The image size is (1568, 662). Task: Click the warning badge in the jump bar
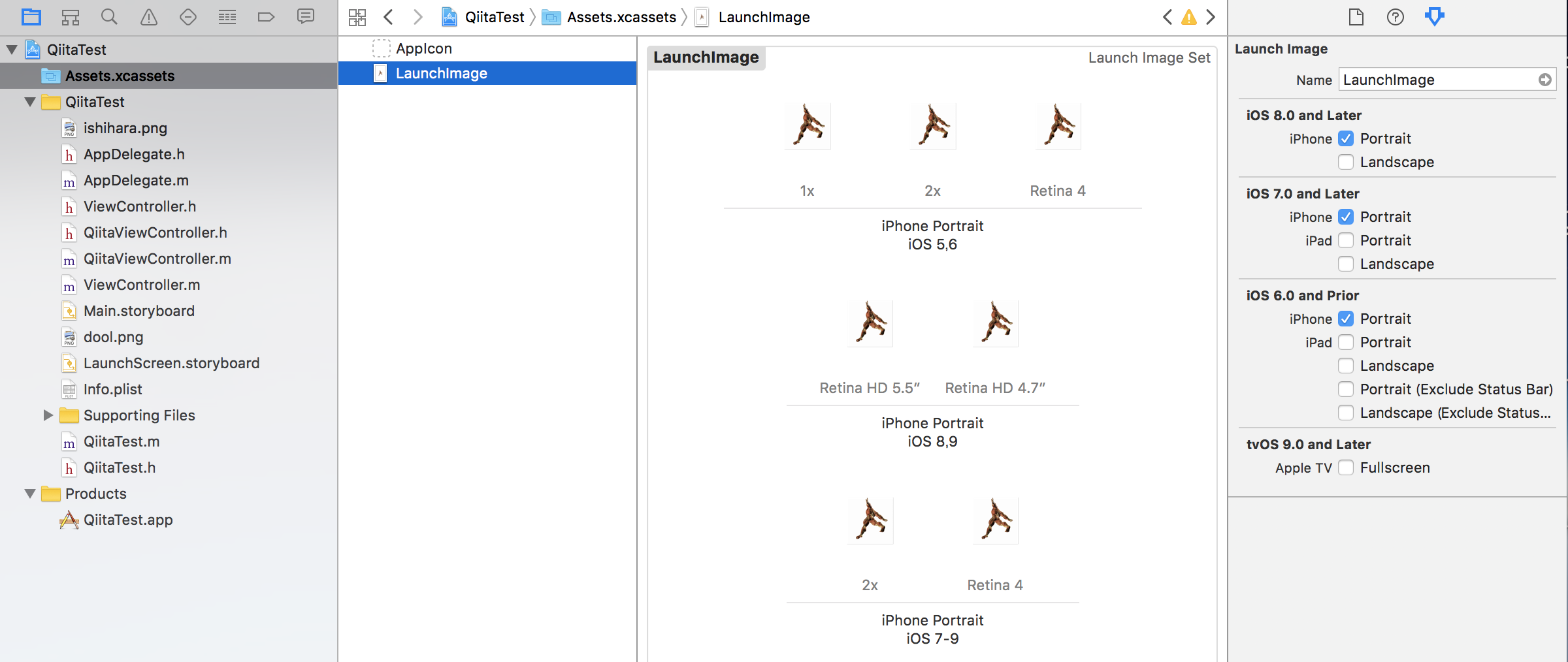coord(1188,17)
